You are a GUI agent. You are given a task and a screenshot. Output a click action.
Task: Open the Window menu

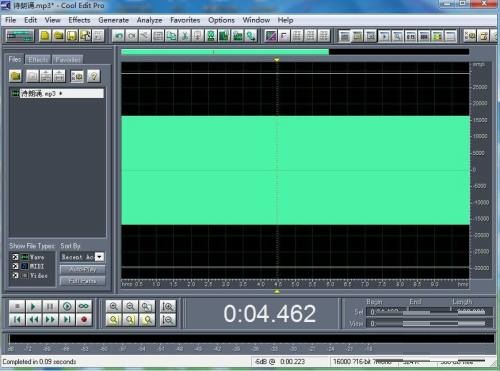256,20
